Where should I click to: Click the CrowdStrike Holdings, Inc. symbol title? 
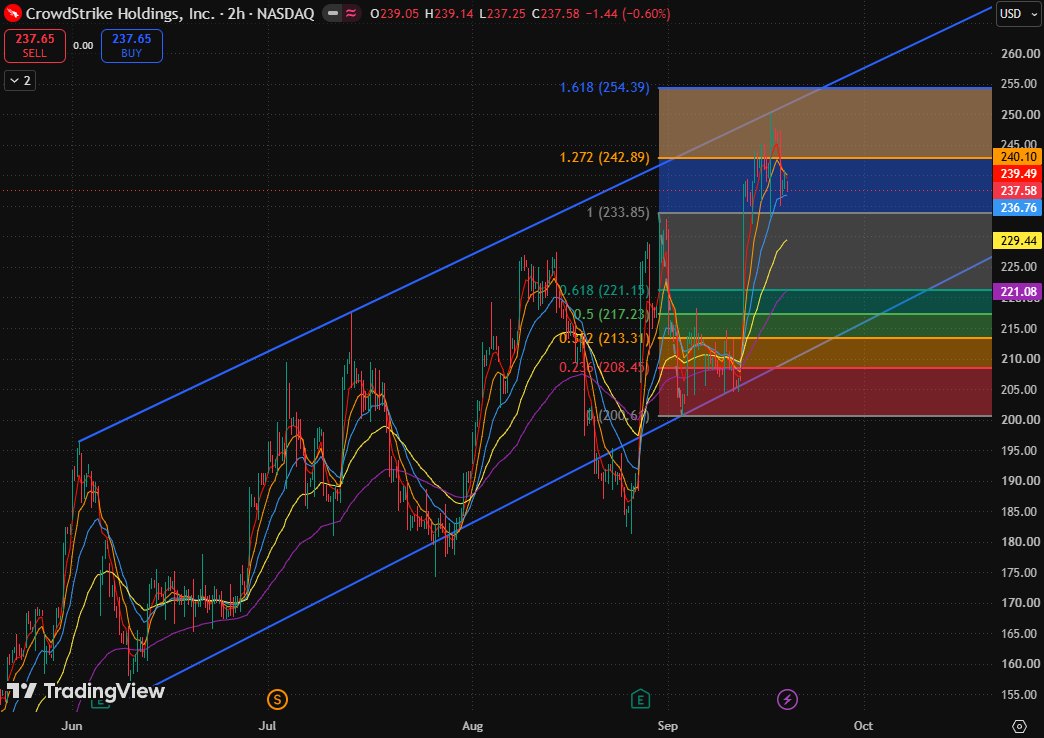point(120,13)
